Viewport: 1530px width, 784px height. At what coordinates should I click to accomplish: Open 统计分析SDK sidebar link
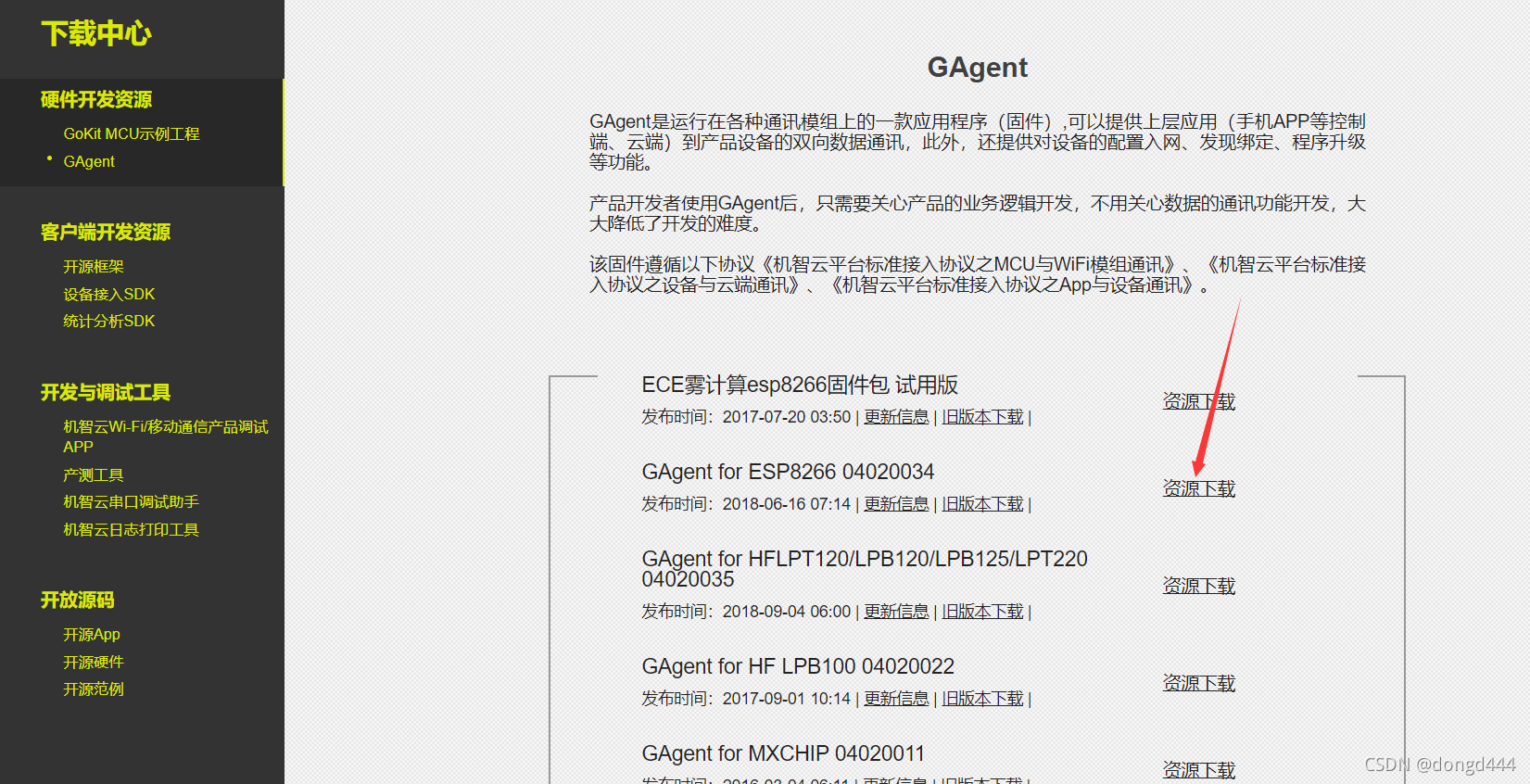coord(109,321)
